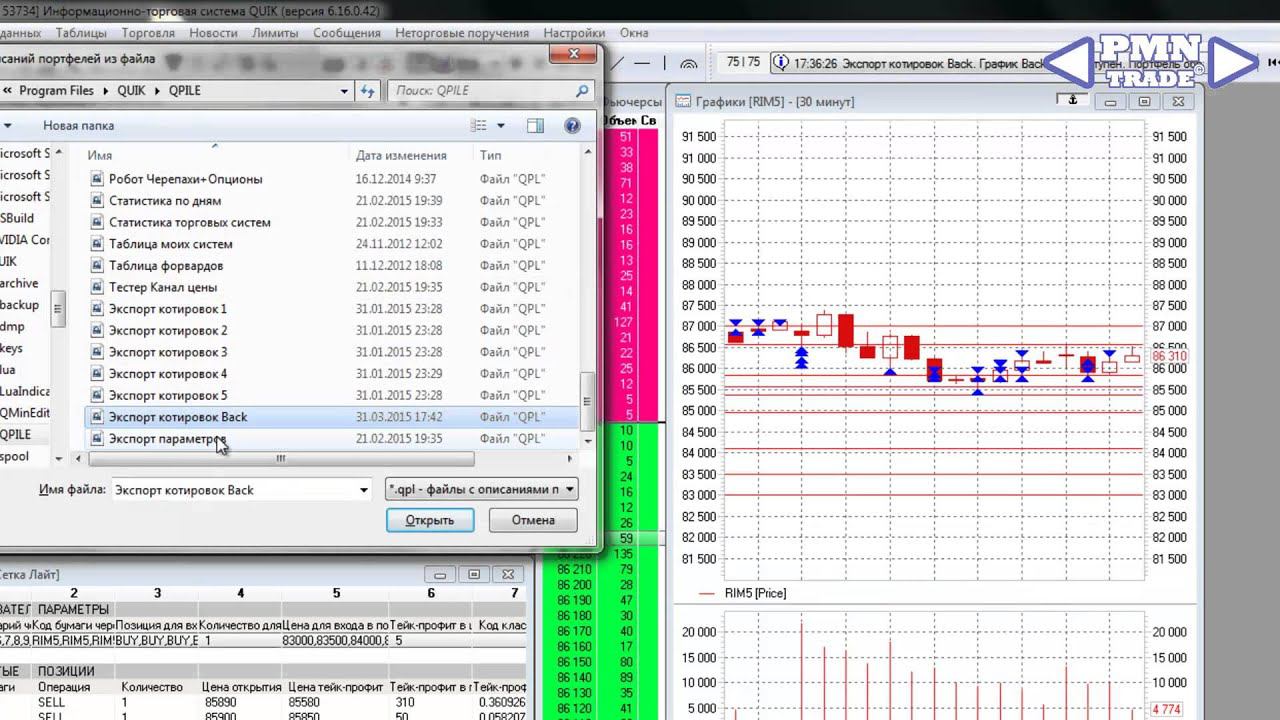The image size is (1280, 720).
Task: Open the Новости menu
Action: (x=213, y=33)
